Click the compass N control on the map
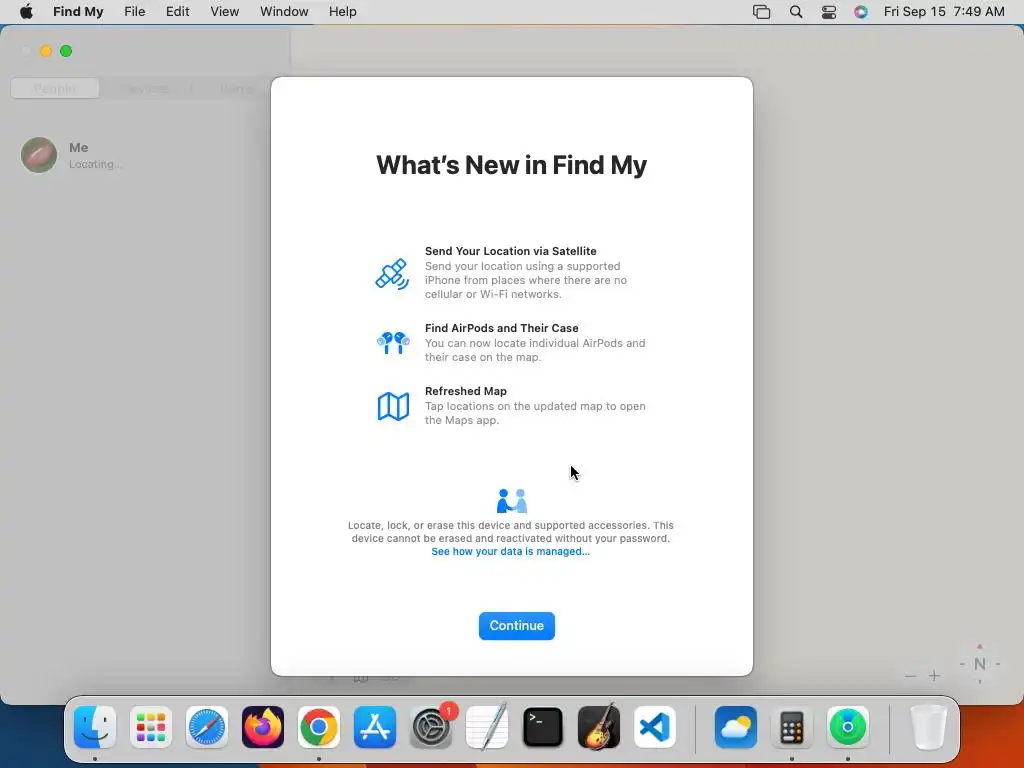 pos(980,664)
